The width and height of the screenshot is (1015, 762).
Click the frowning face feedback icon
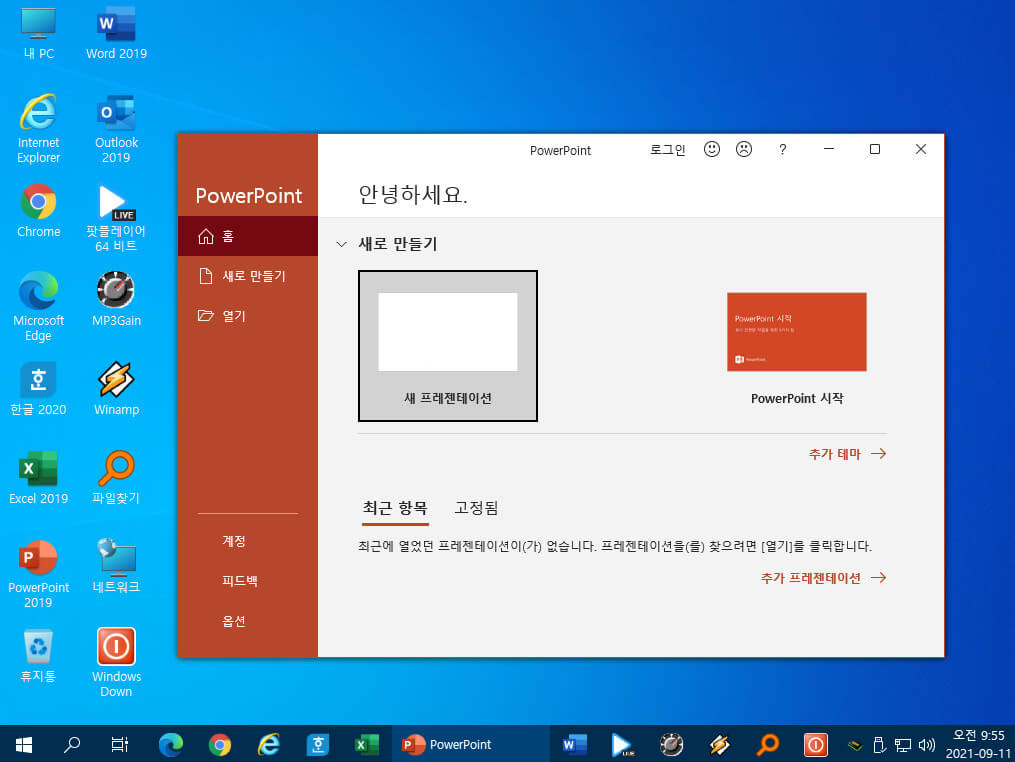point(744,150)
